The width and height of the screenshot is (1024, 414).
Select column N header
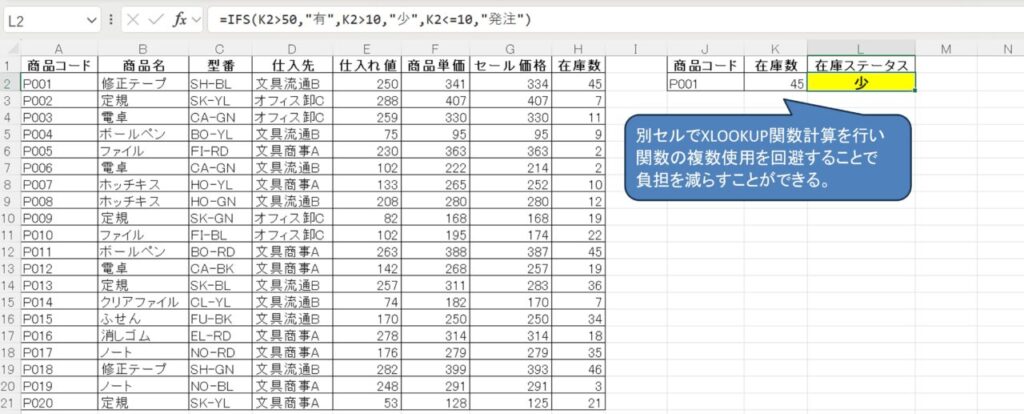[1008, 48]
